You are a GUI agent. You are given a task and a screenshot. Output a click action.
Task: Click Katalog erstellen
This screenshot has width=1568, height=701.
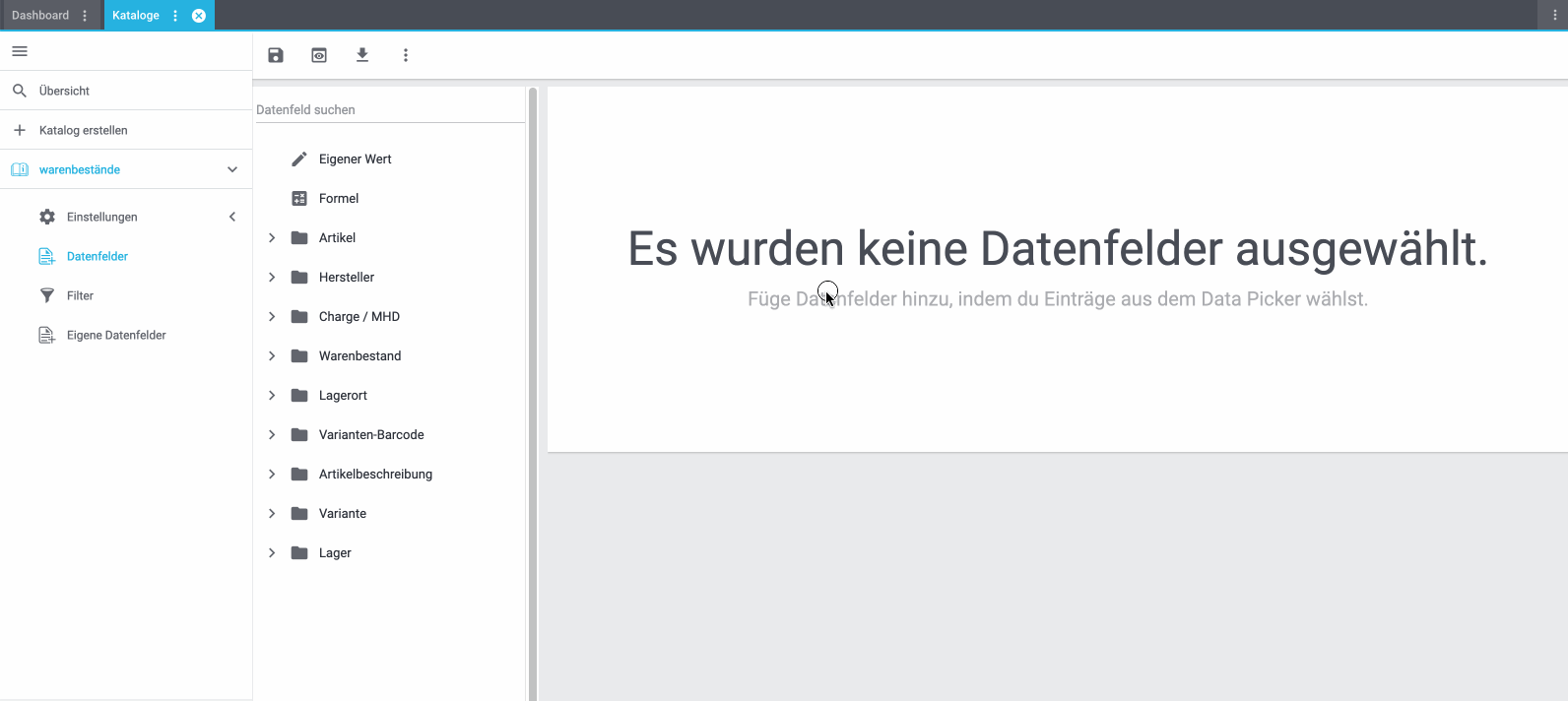click(x=84, y=130)
